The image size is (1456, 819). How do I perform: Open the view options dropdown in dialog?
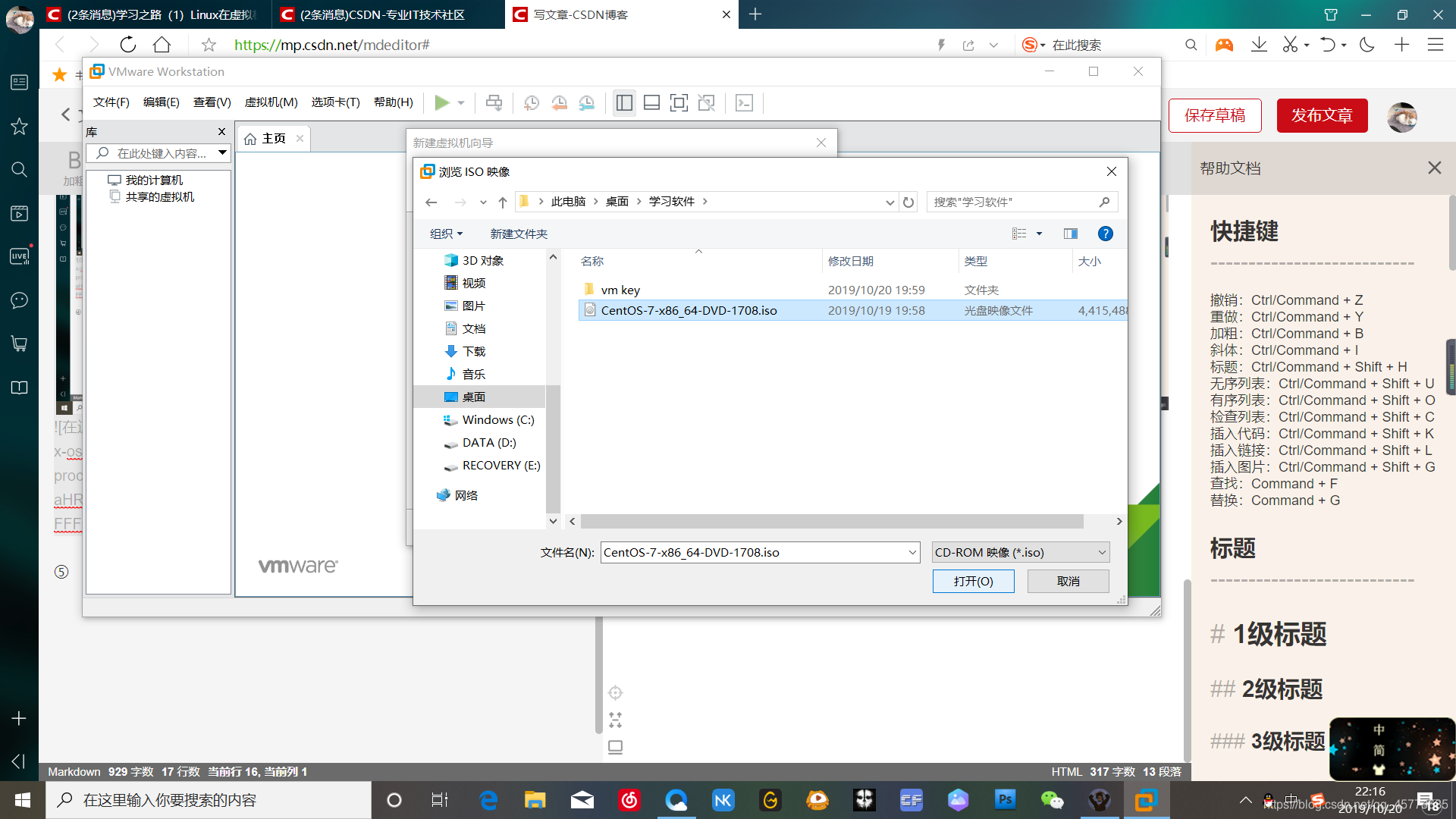[1040, 234]
